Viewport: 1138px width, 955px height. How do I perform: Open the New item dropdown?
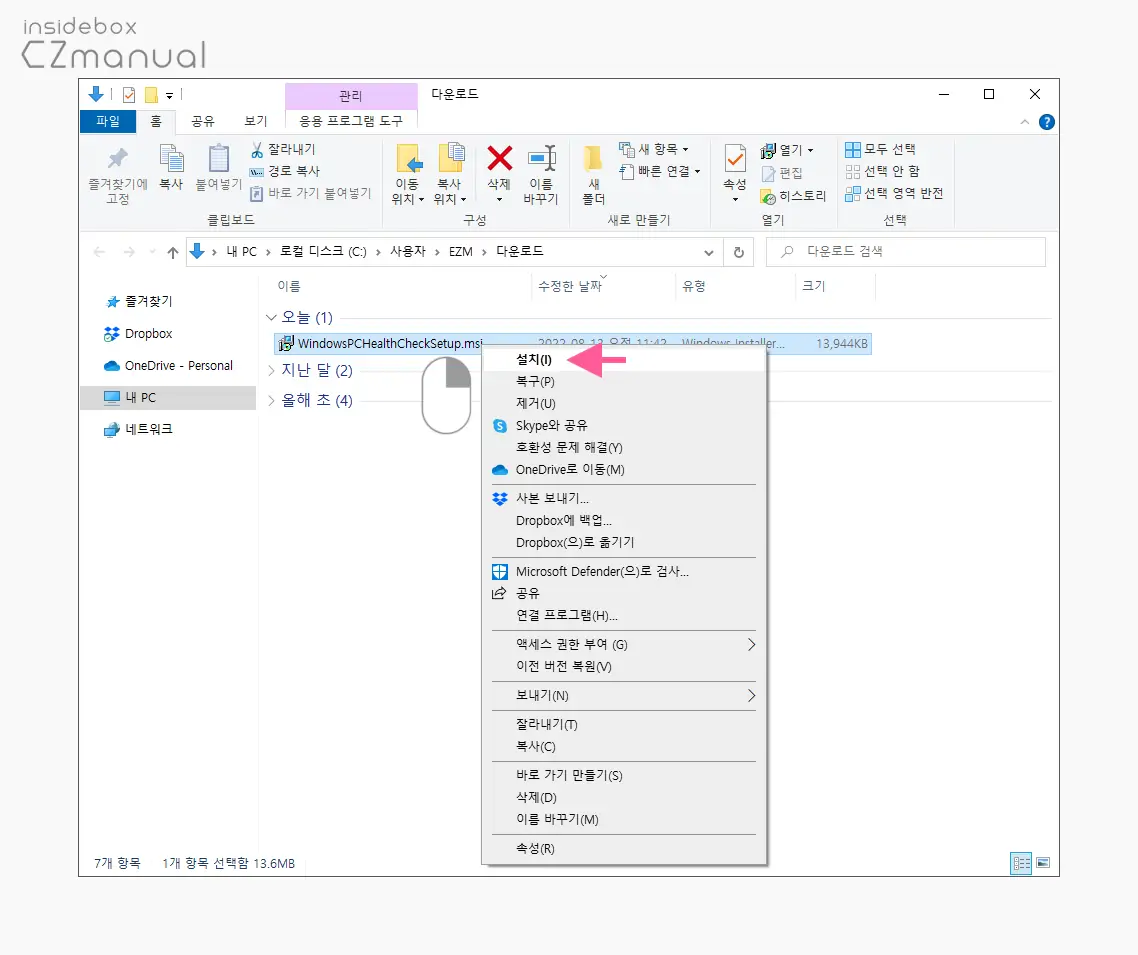(x=653, y=149)
